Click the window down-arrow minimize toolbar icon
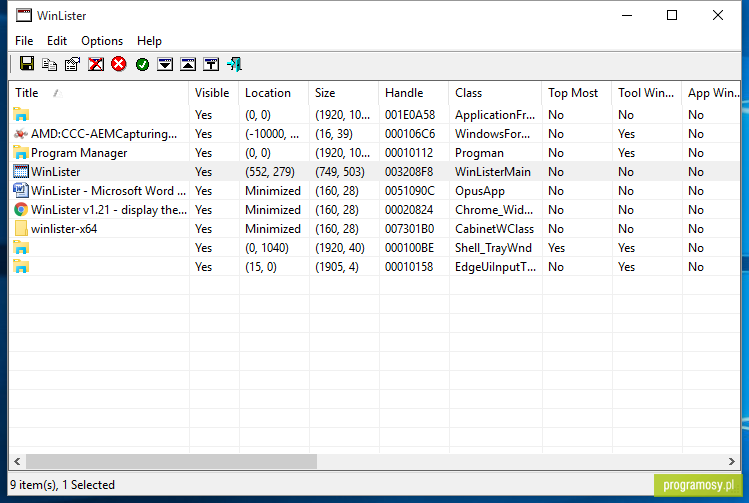 165,64
